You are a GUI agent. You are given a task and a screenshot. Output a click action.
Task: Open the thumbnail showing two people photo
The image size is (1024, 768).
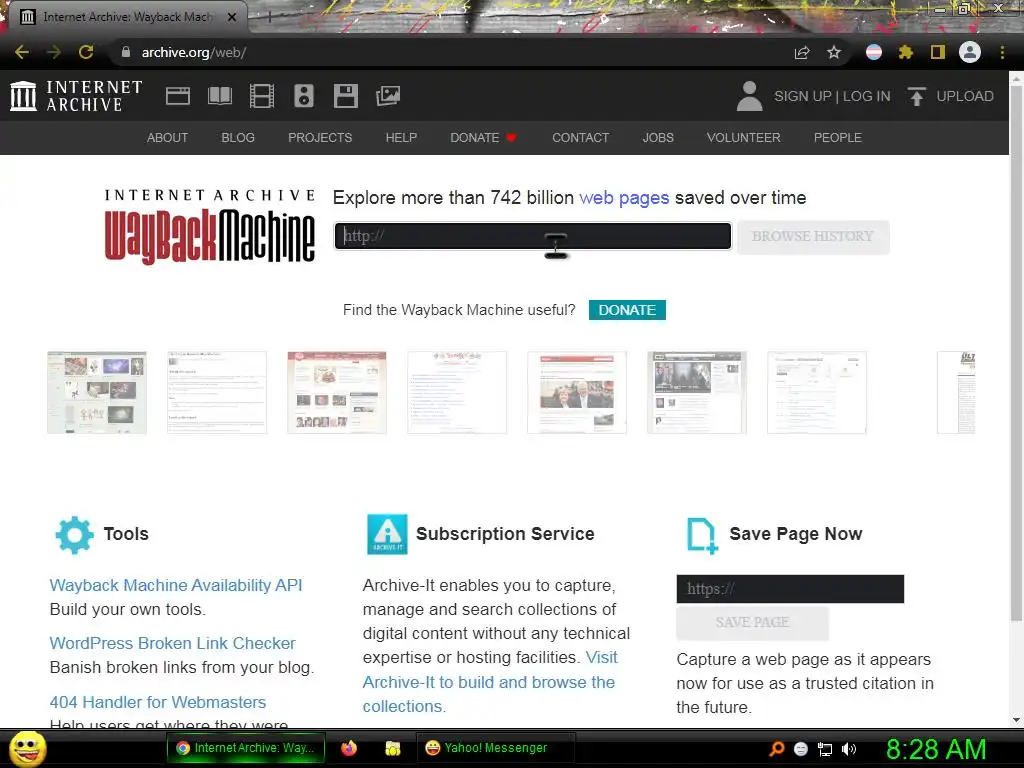(x=577, y=392)
